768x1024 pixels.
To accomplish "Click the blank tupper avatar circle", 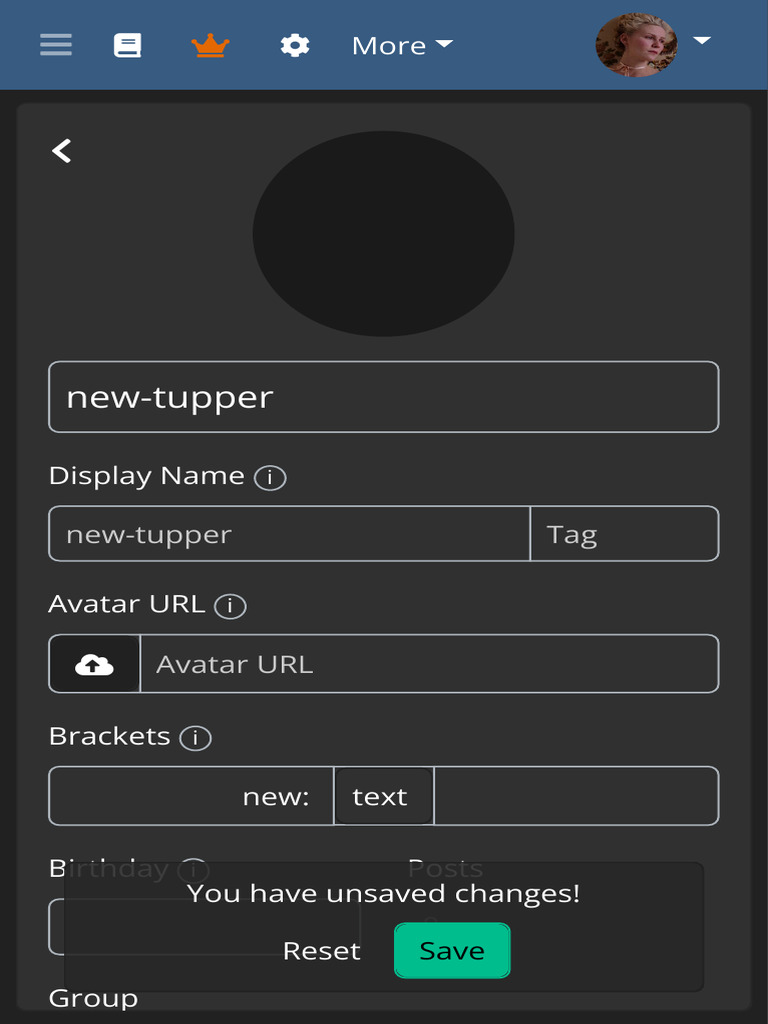I will (x=383, y=233).
